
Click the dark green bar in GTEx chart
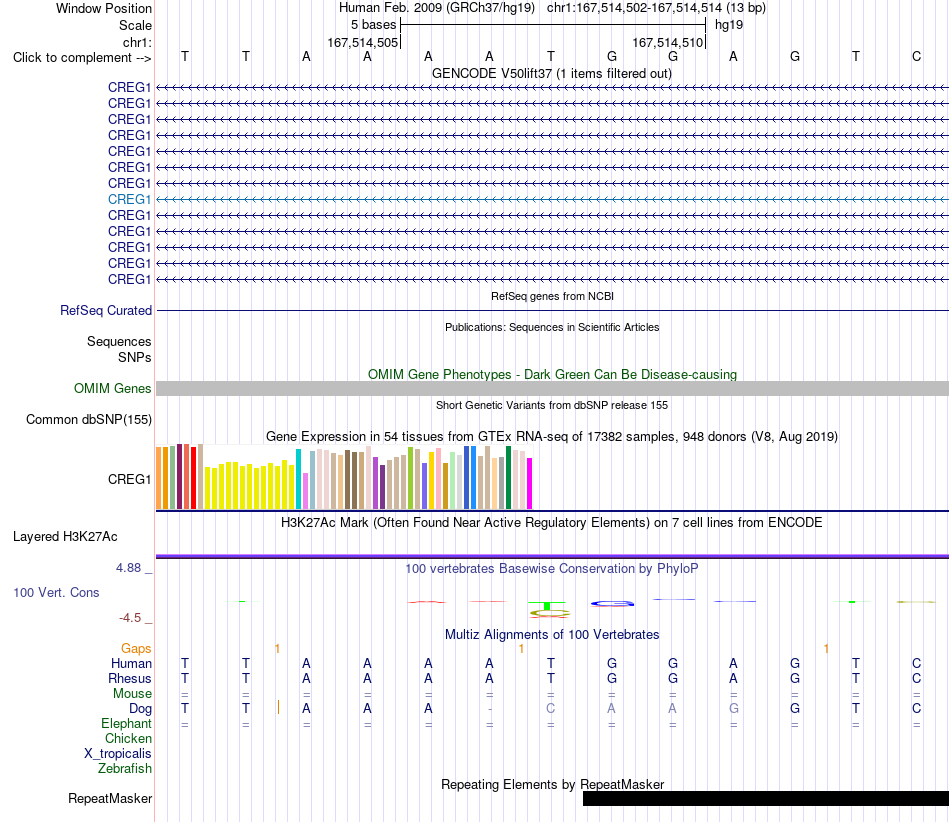click(x=508, y=477)
